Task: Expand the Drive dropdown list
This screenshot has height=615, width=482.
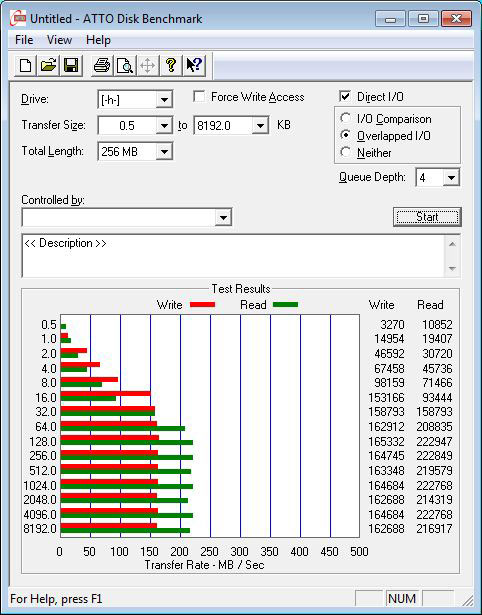Action: [164, 100]
